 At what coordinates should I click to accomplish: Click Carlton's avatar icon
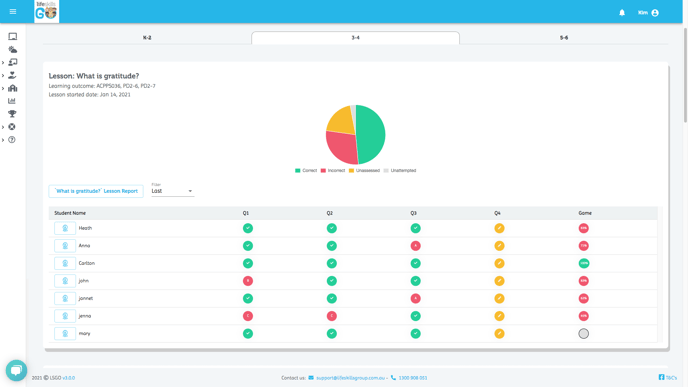65,263
